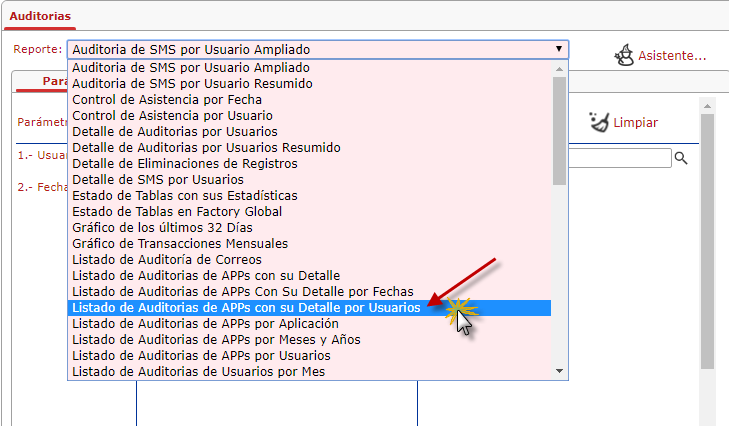The width and height of the screenshot is (729, 426).
Task: Open the Reporte combo box arrow
Action: click(x=559, y=49)
